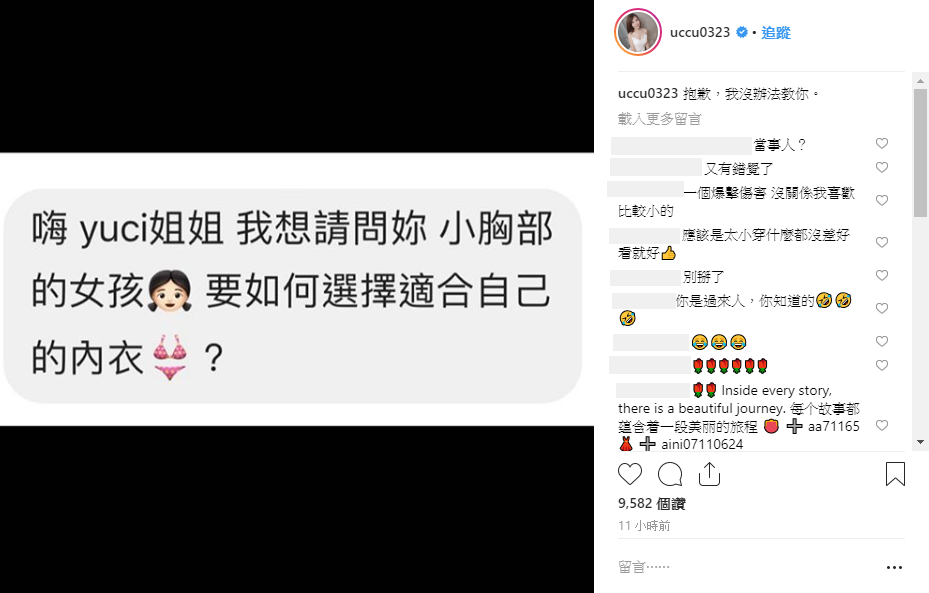Click the comments scrollbar up arrow

point(920,81)
